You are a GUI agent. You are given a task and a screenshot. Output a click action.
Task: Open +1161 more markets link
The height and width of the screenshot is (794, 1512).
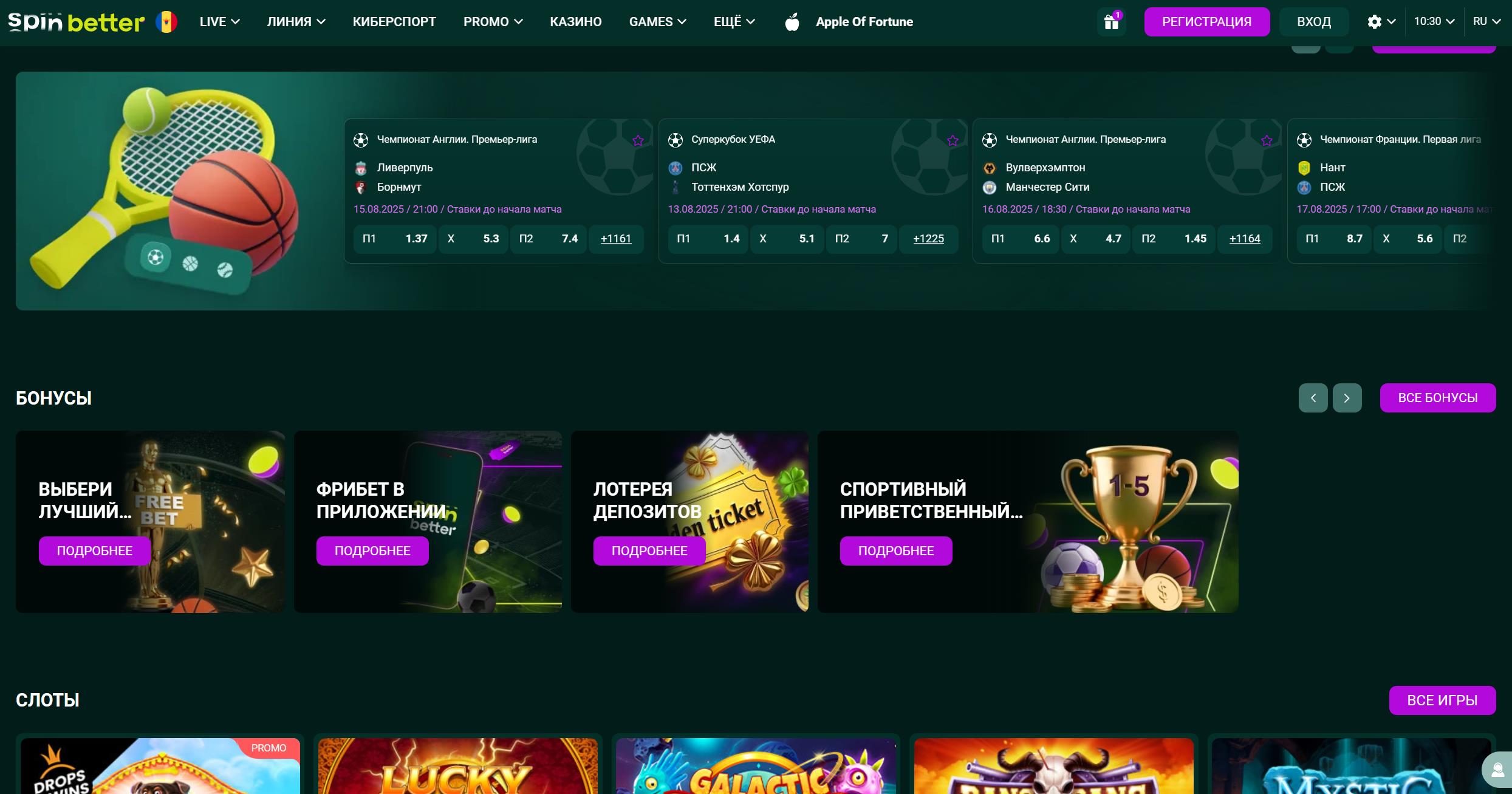[x=616, y=239]
